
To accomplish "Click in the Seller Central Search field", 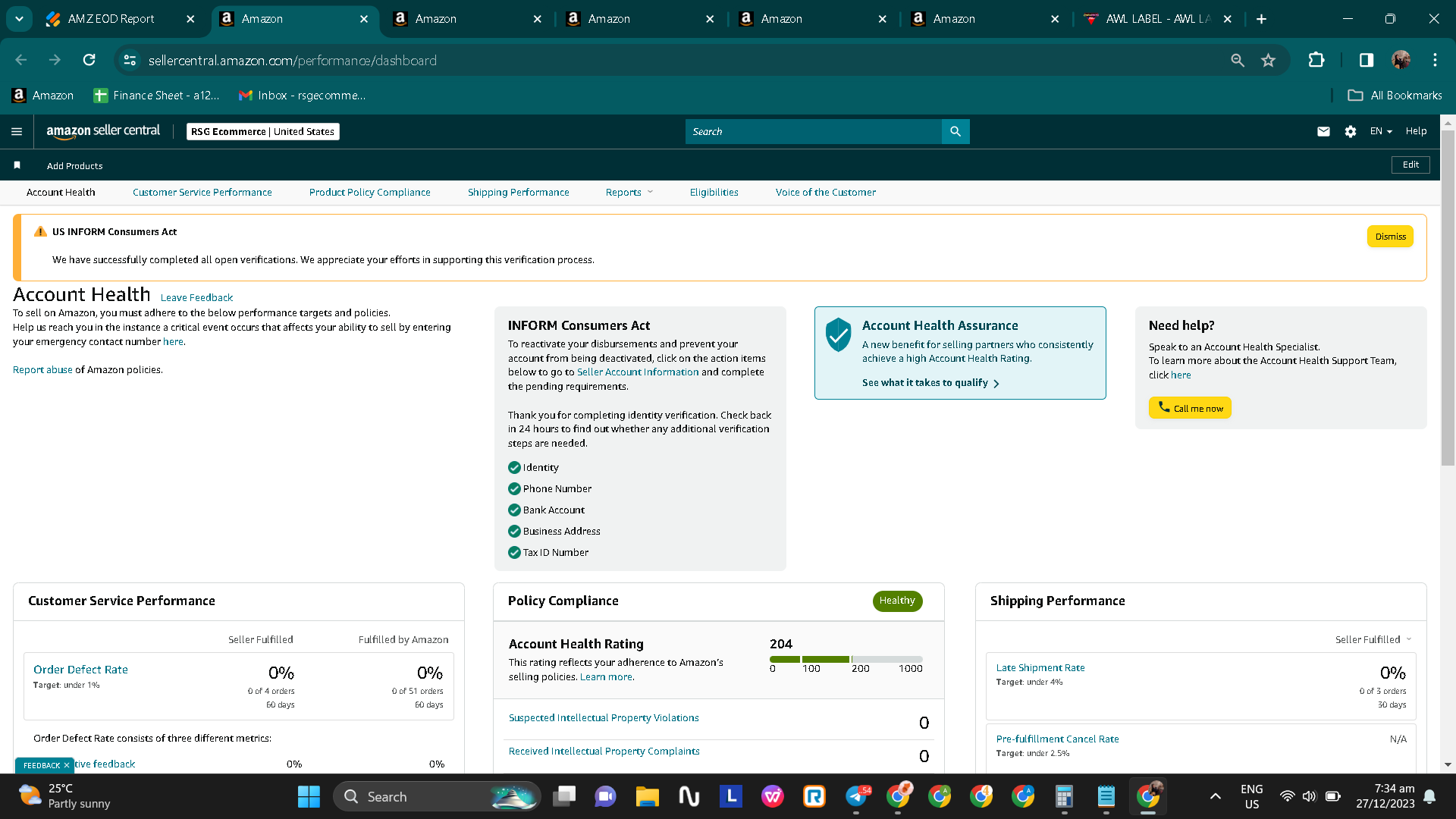I will coord(814,132).
